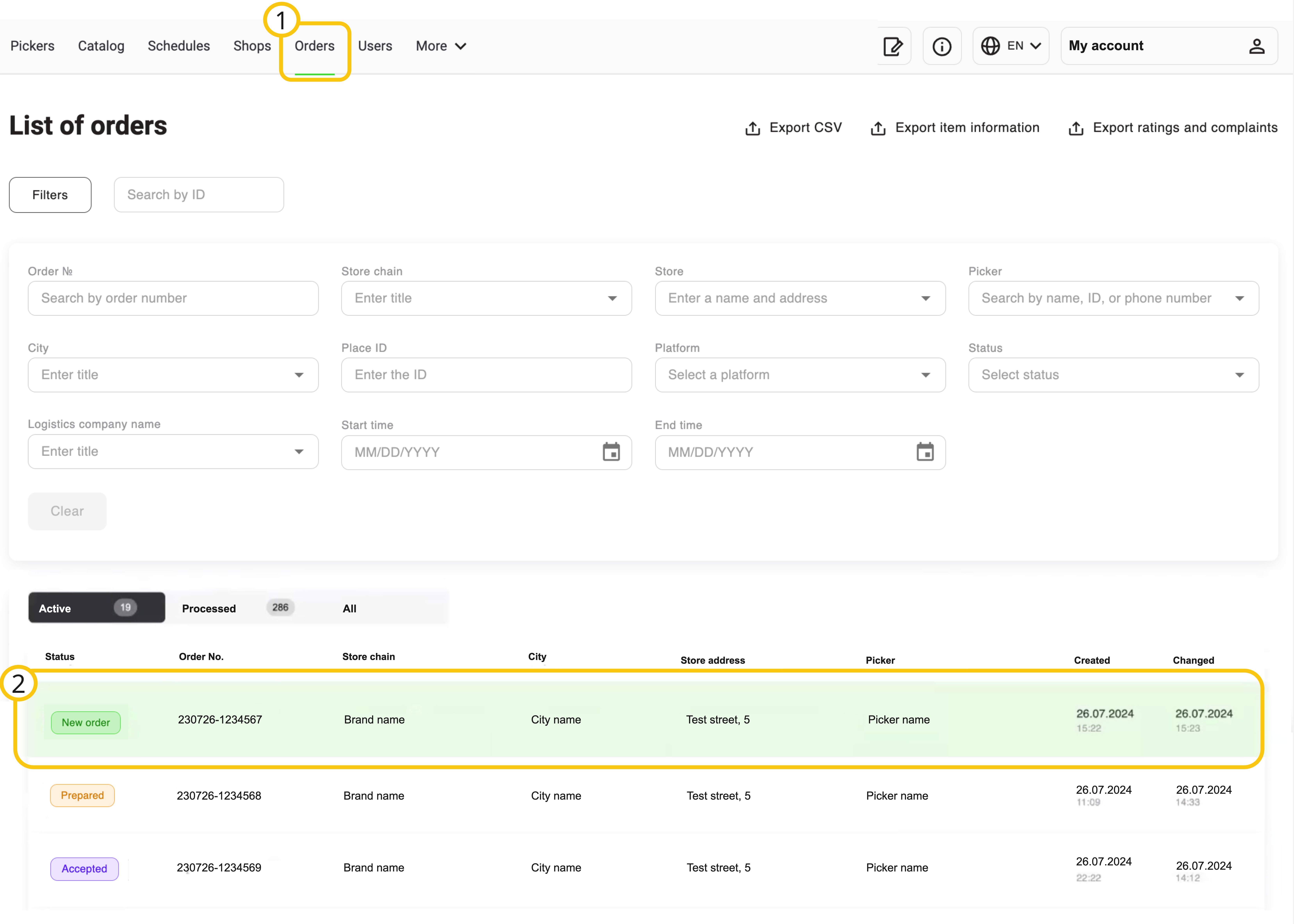Show All orders toggle
The image size is (1294, 924).
pos(349,608)
